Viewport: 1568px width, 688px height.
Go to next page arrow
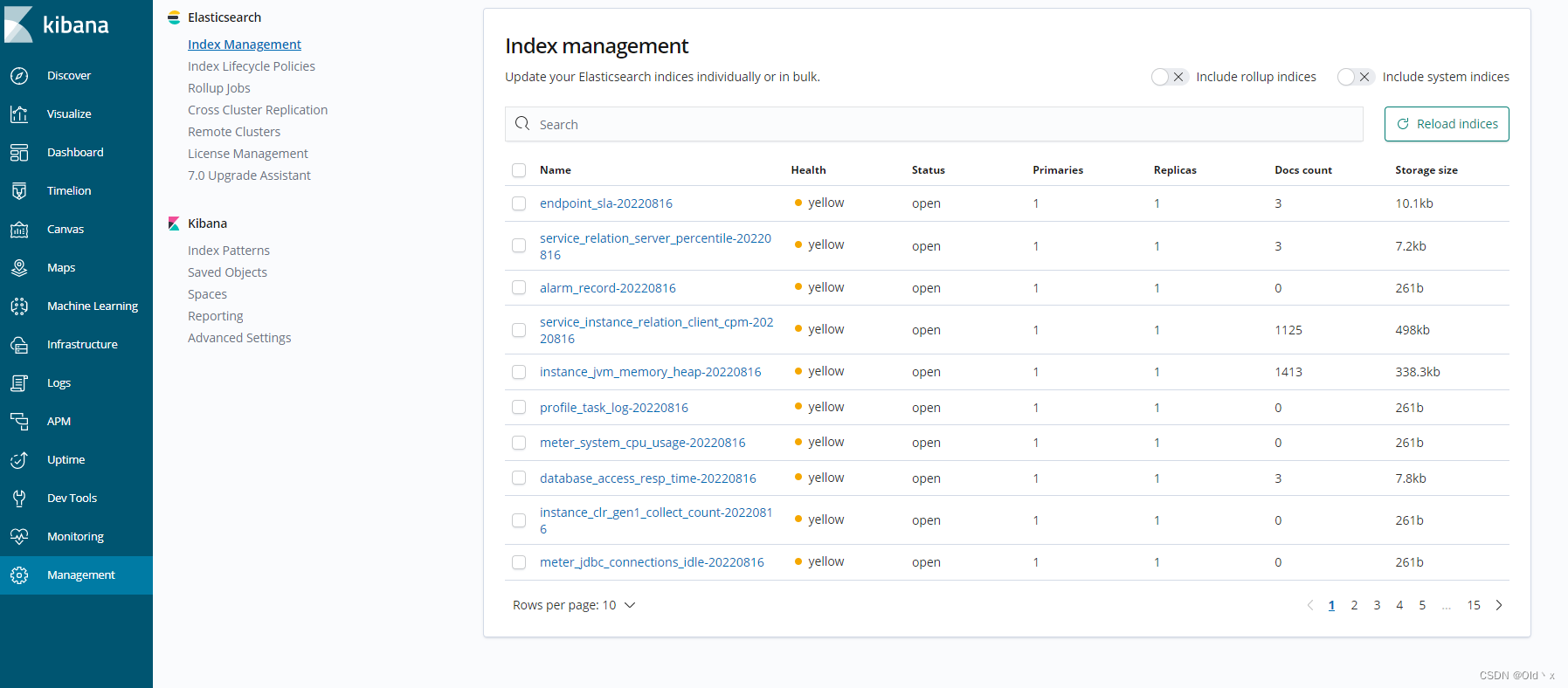[1499, 605]
